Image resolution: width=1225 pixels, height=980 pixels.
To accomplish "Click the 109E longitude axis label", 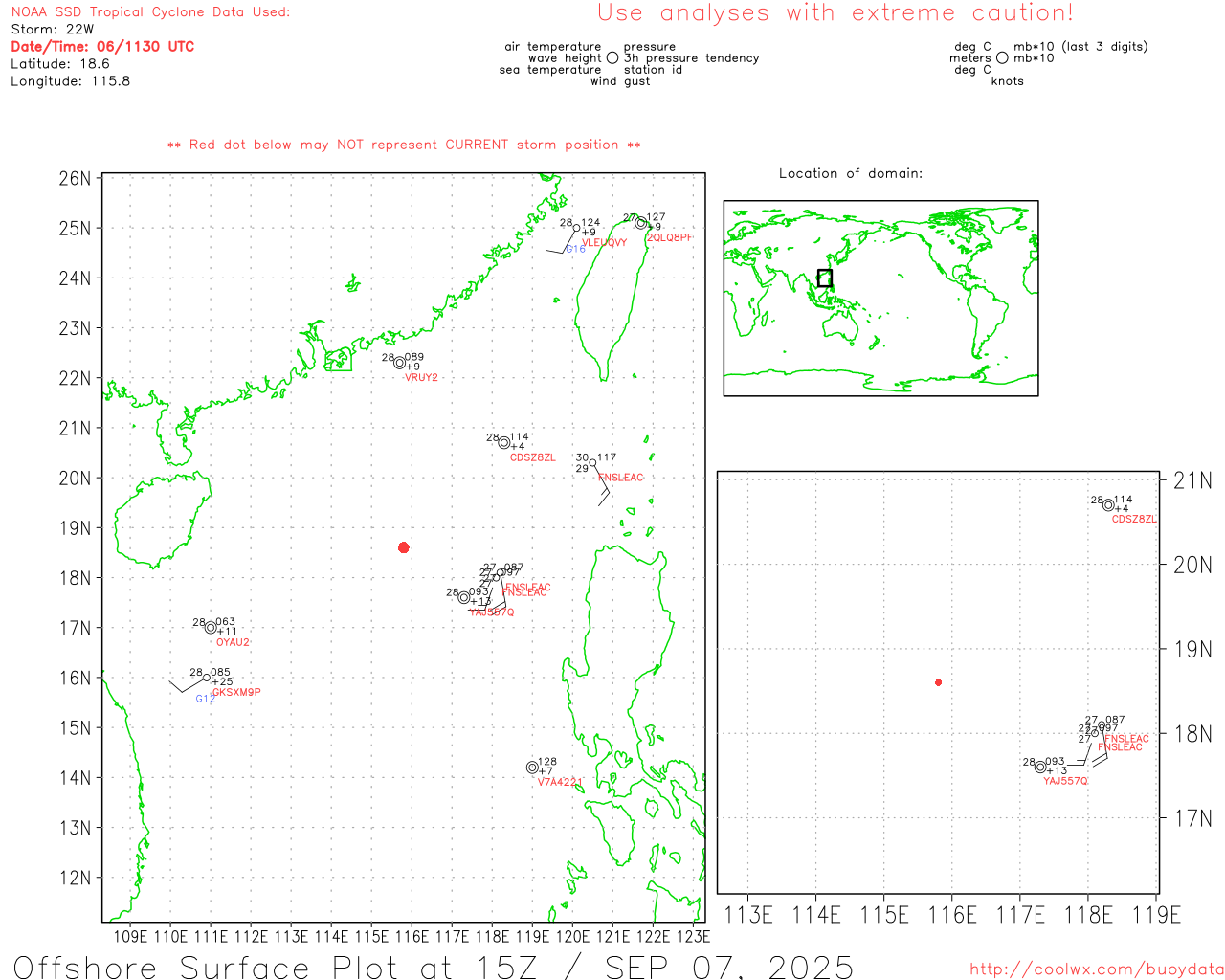I will point(130,936).
